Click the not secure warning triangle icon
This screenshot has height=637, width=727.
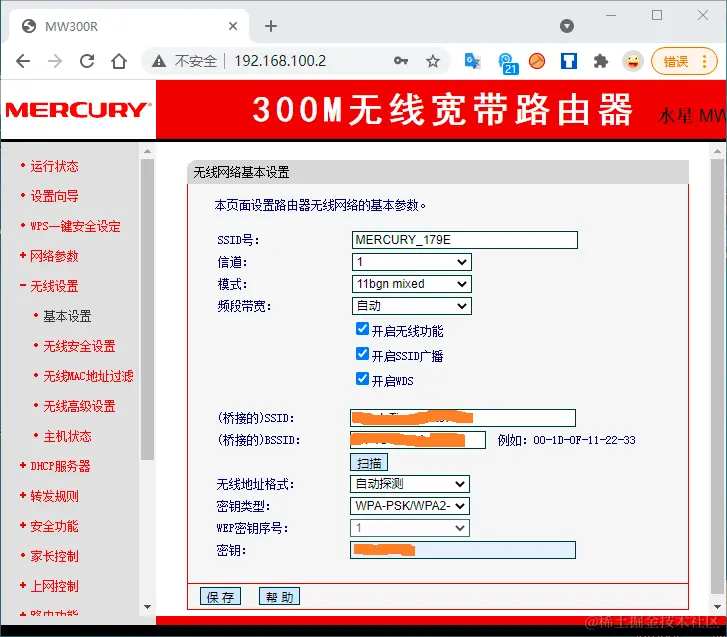click(x=159, y=61)
